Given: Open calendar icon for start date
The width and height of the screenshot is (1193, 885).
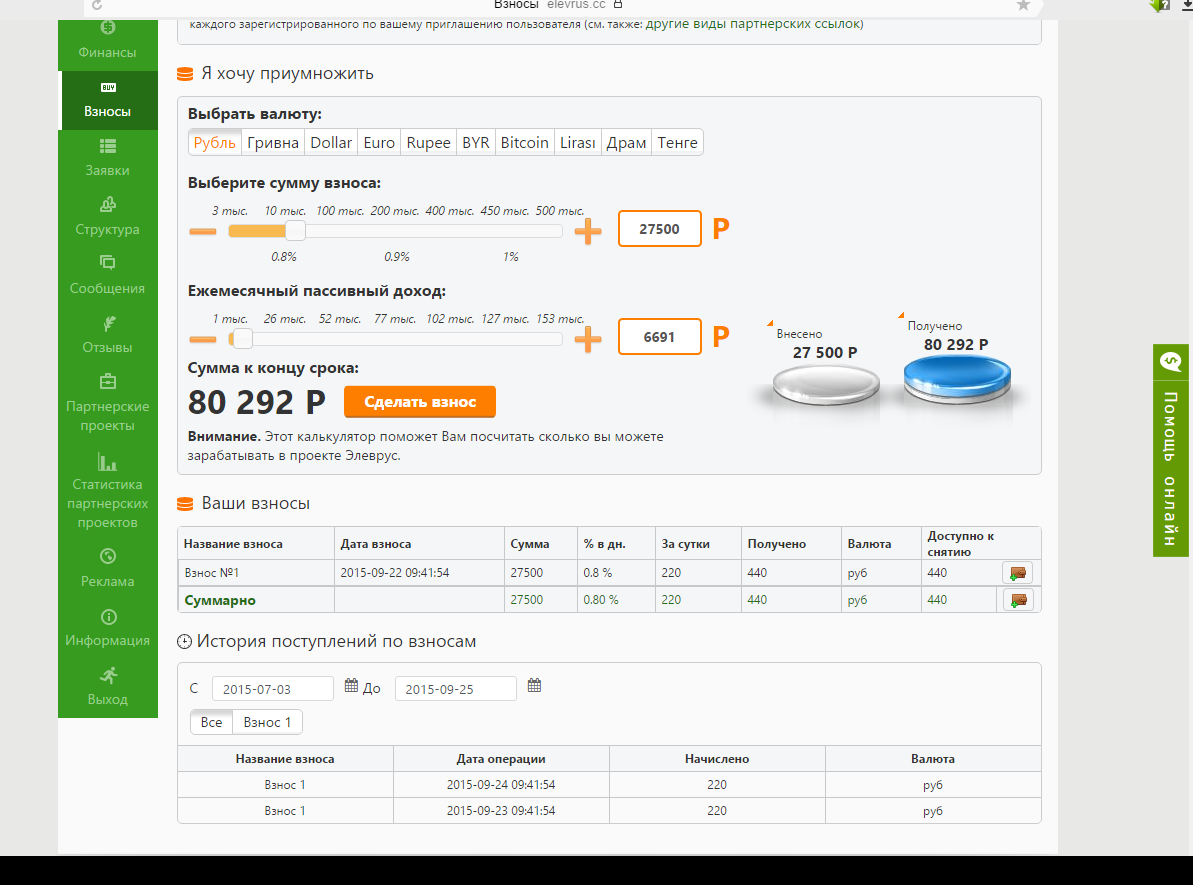Looking at the screenshot, I should (351, 686).
